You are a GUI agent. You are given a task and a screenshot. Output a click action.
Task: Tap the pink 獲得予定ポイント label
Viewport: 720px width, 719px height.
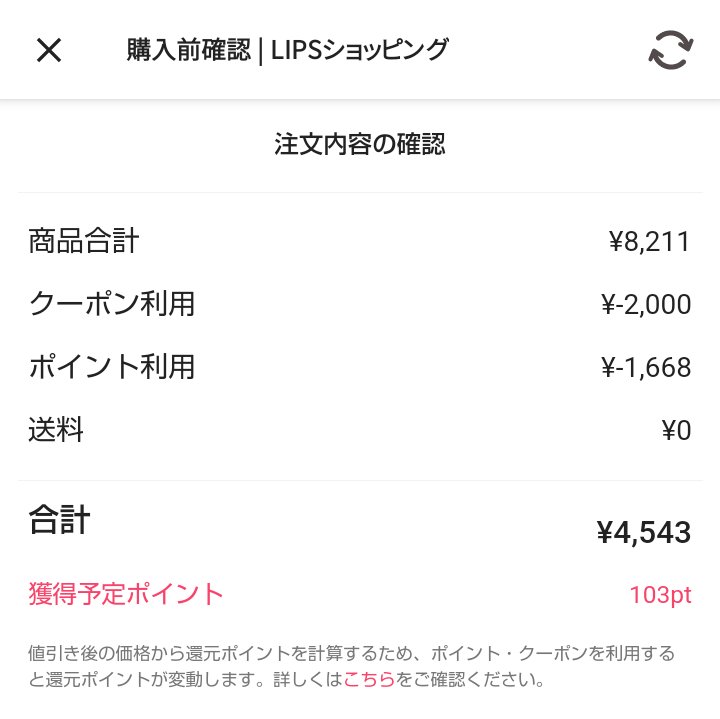coord(126,594)
